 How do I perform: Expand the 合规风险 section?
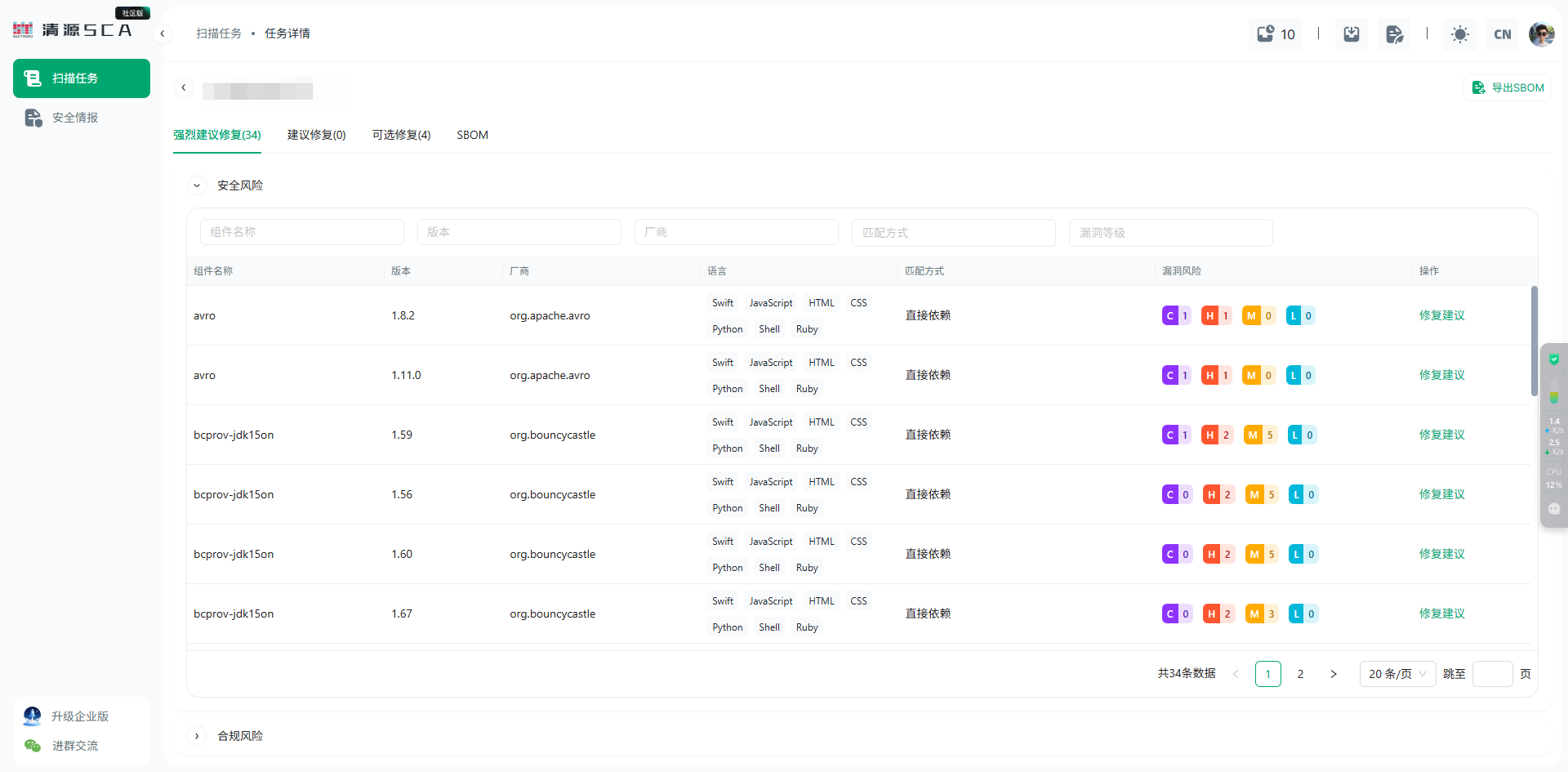tap(197, 736)
